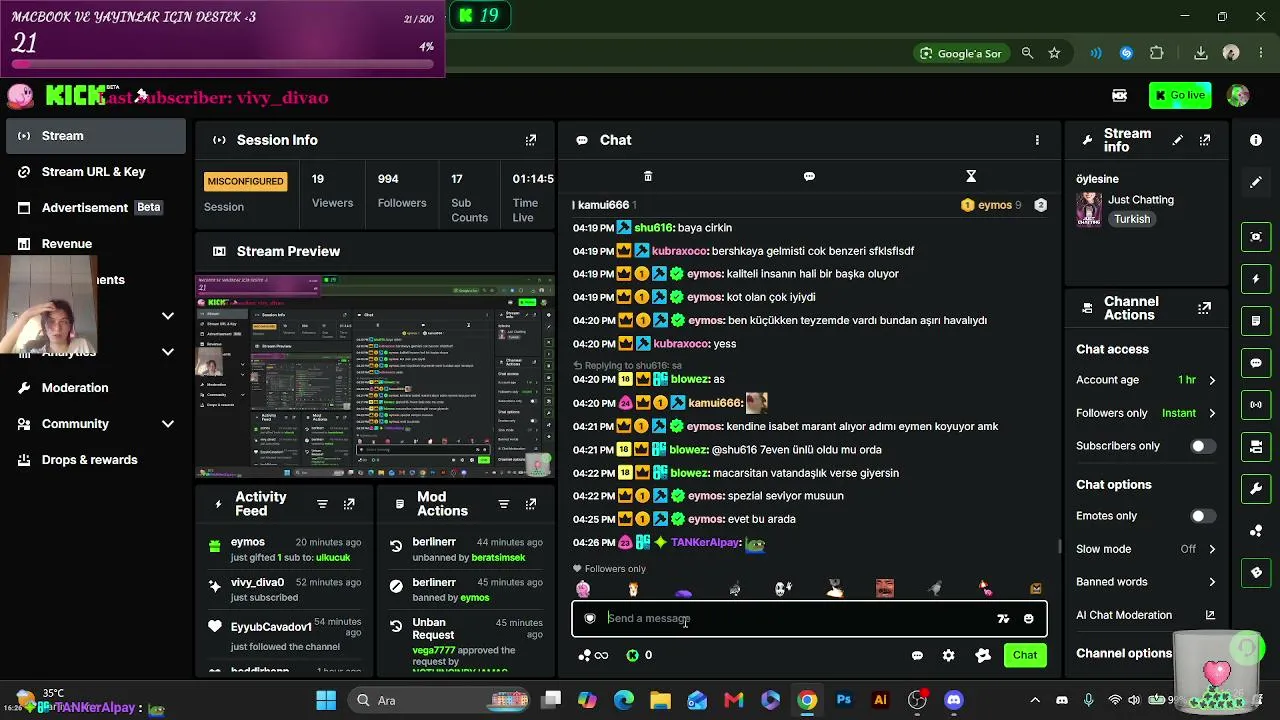Click the MISCONFIGURED session badge
Image resolution: width=1280 pixels, height=720 pixels.
coord(245,181)
